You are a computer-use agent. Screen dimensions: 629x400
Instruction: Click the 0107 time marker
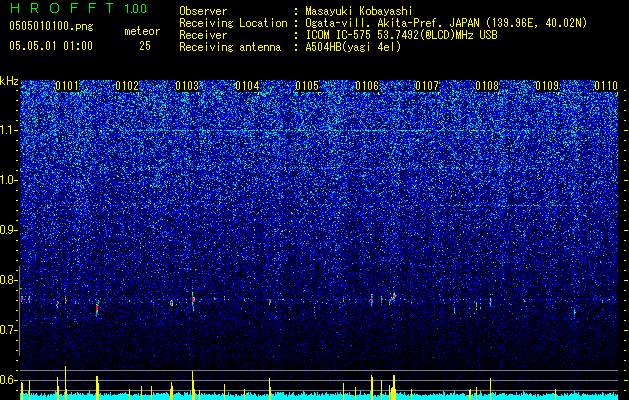pyautogui.click(x=427, y=86)
